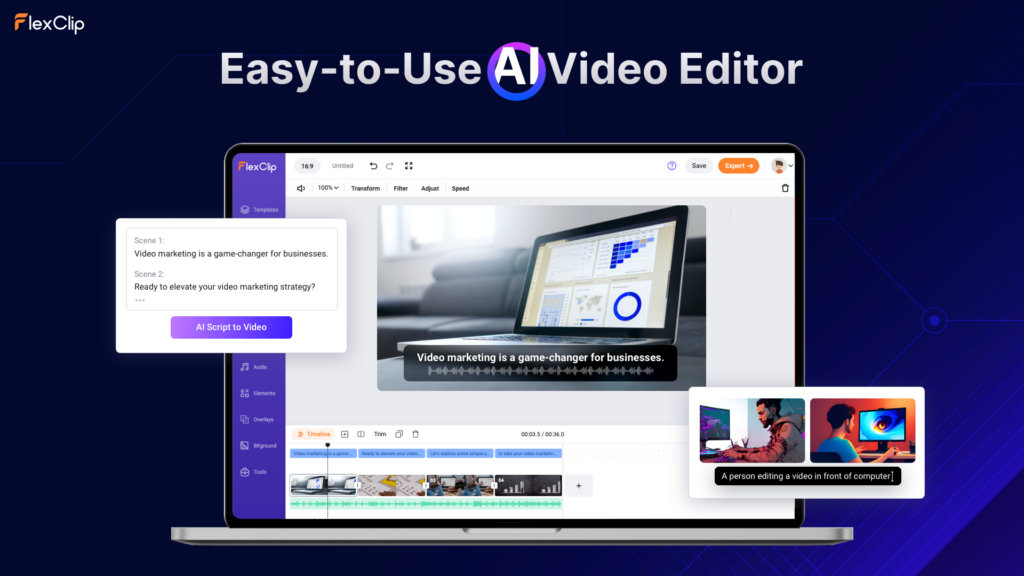Open the 16:9 aspect ratio selector
The height and width of the screenshot is (576, 1024).
pyautogui.click(x=307, y=166)
